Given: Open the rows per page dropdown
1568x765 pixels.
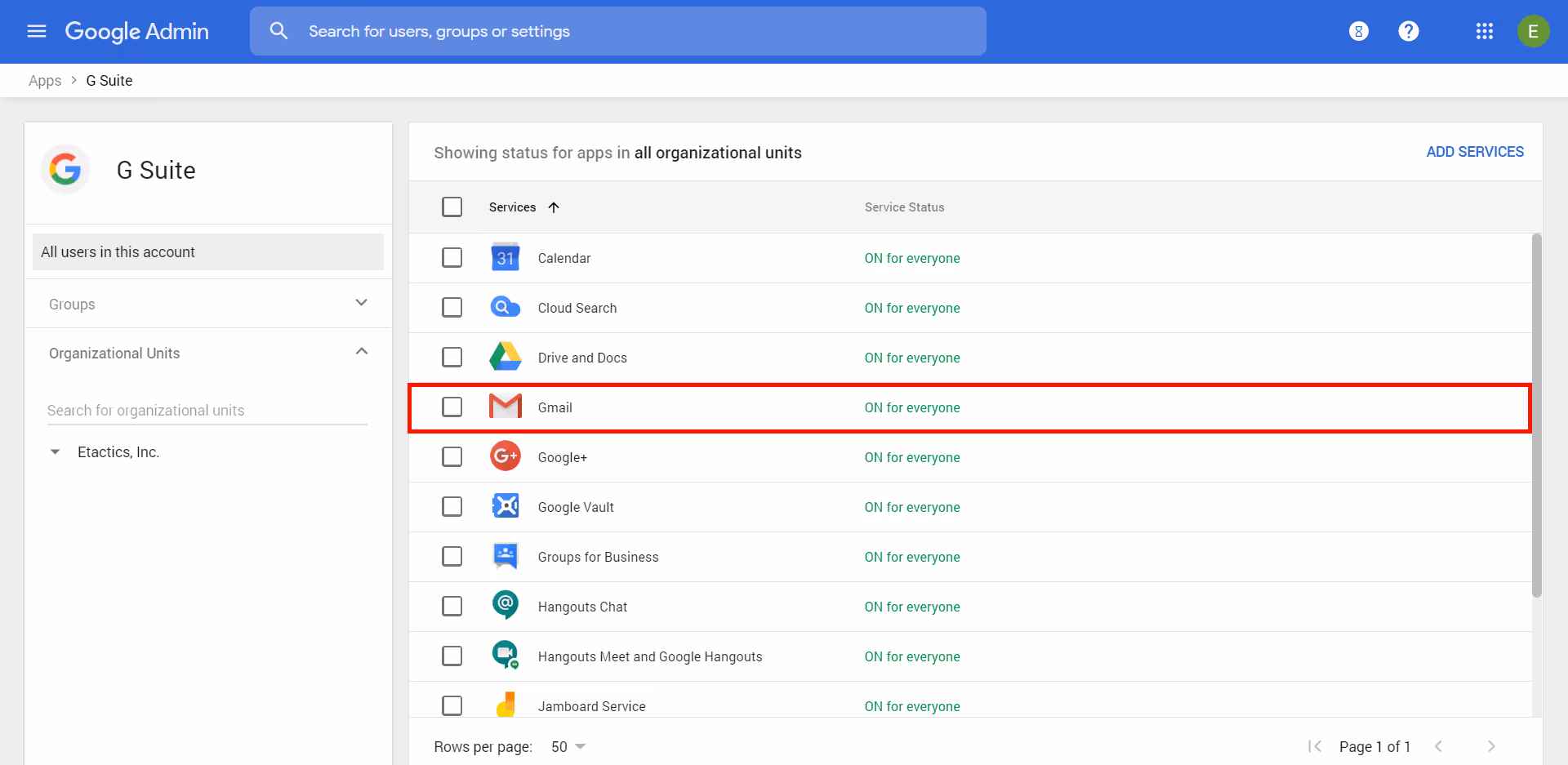Looking at the screenshot, I should pyautogui.click(x=569, y=746).
